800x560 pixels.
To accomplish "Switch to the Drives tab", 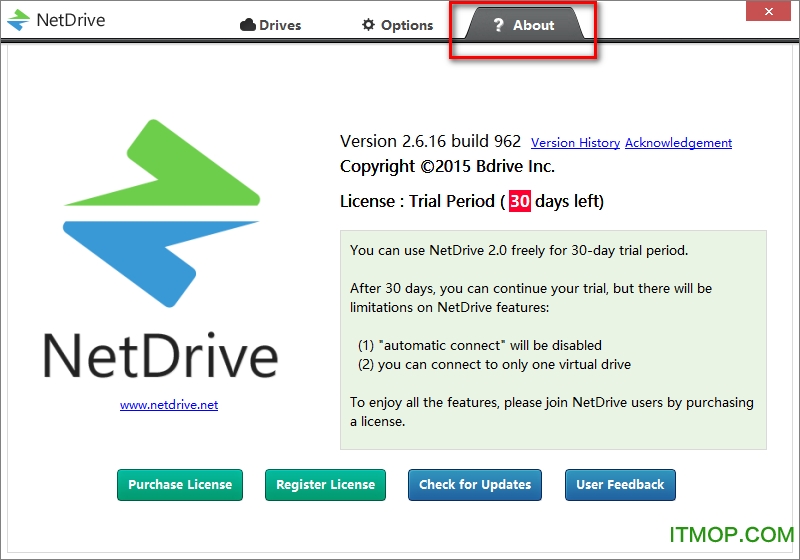I will click(x=270, y=25).
